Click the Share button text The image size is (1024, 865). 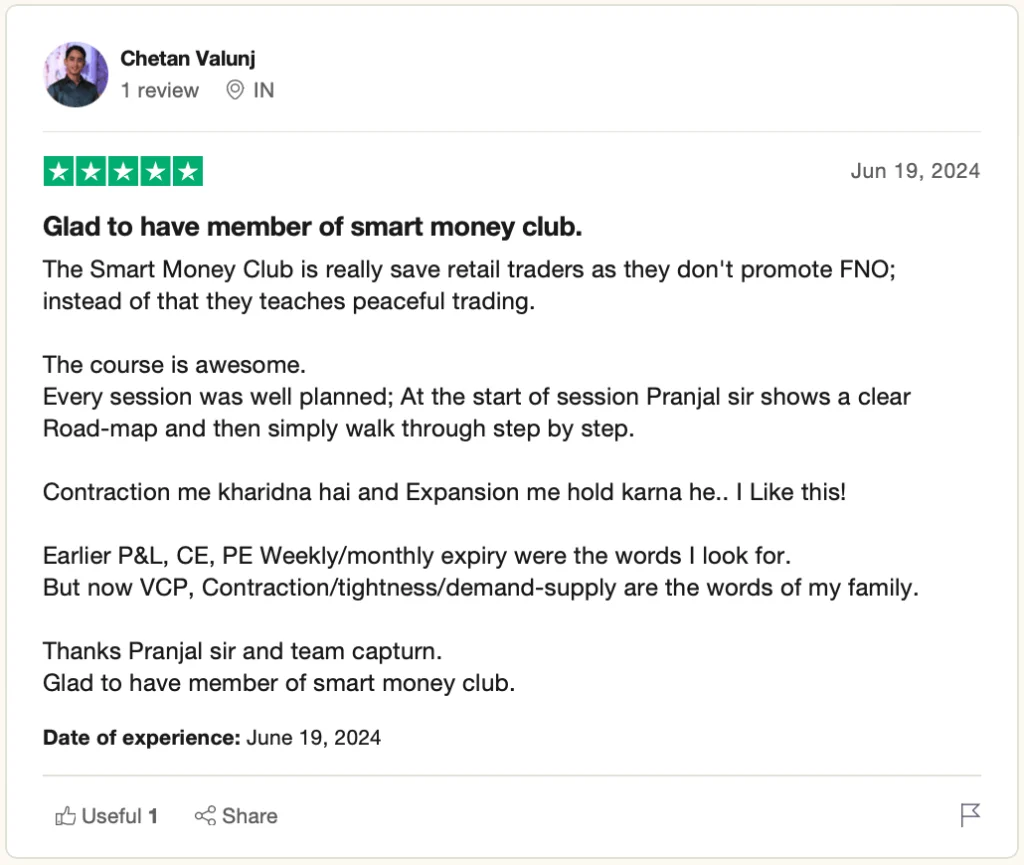(249, 816)
